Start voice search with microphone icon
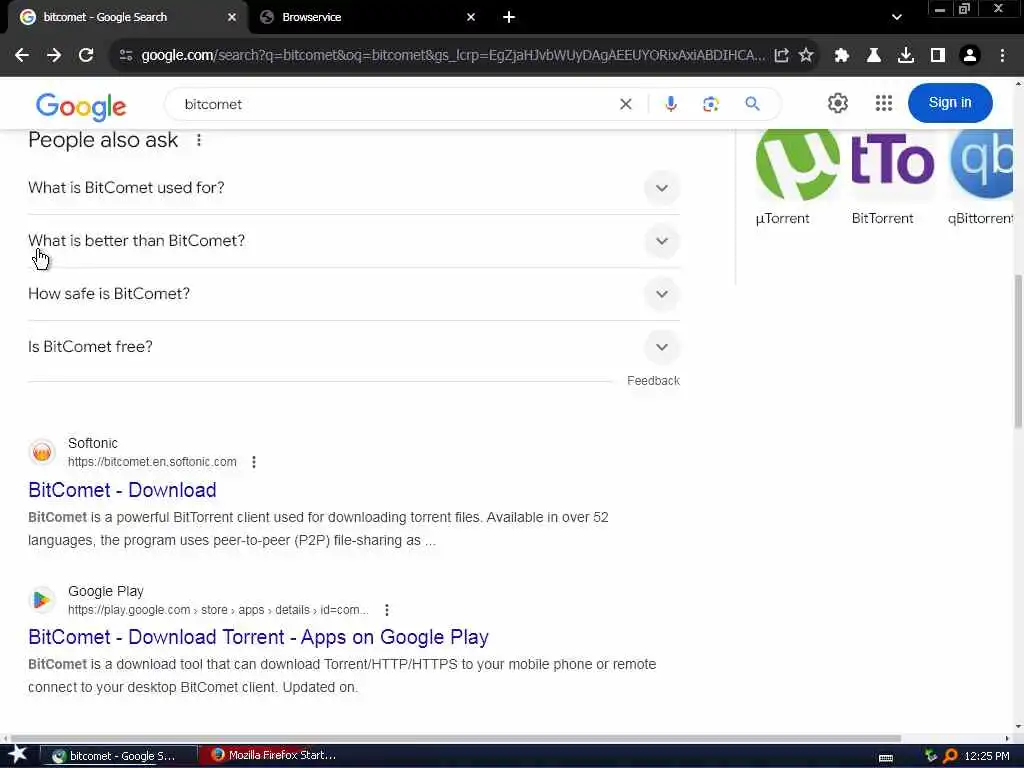This screenshot has width=1024, height=768. tap(671, 104)
